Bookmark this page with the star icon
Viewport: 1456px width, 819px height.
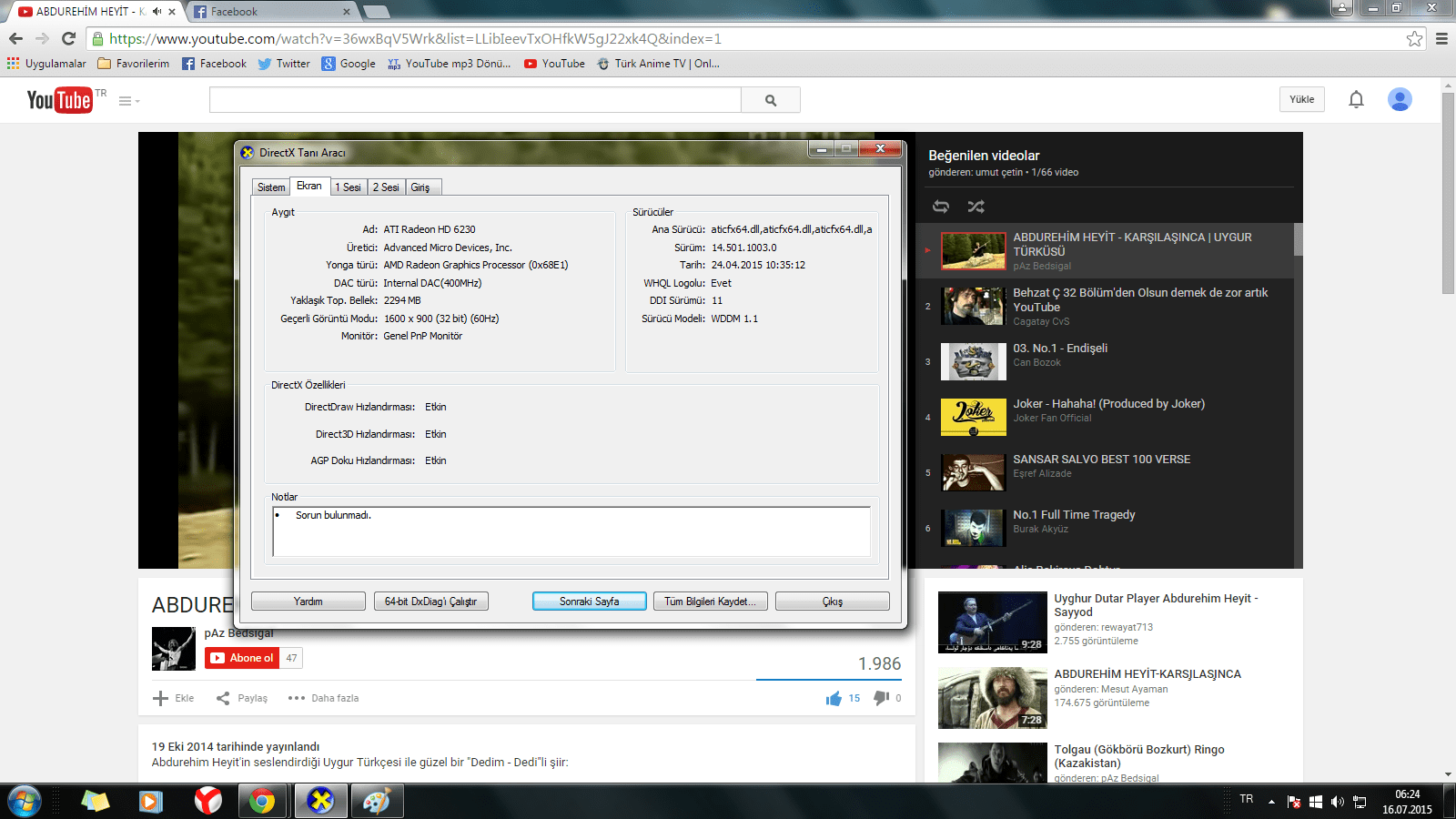(x=1414, y=38)
